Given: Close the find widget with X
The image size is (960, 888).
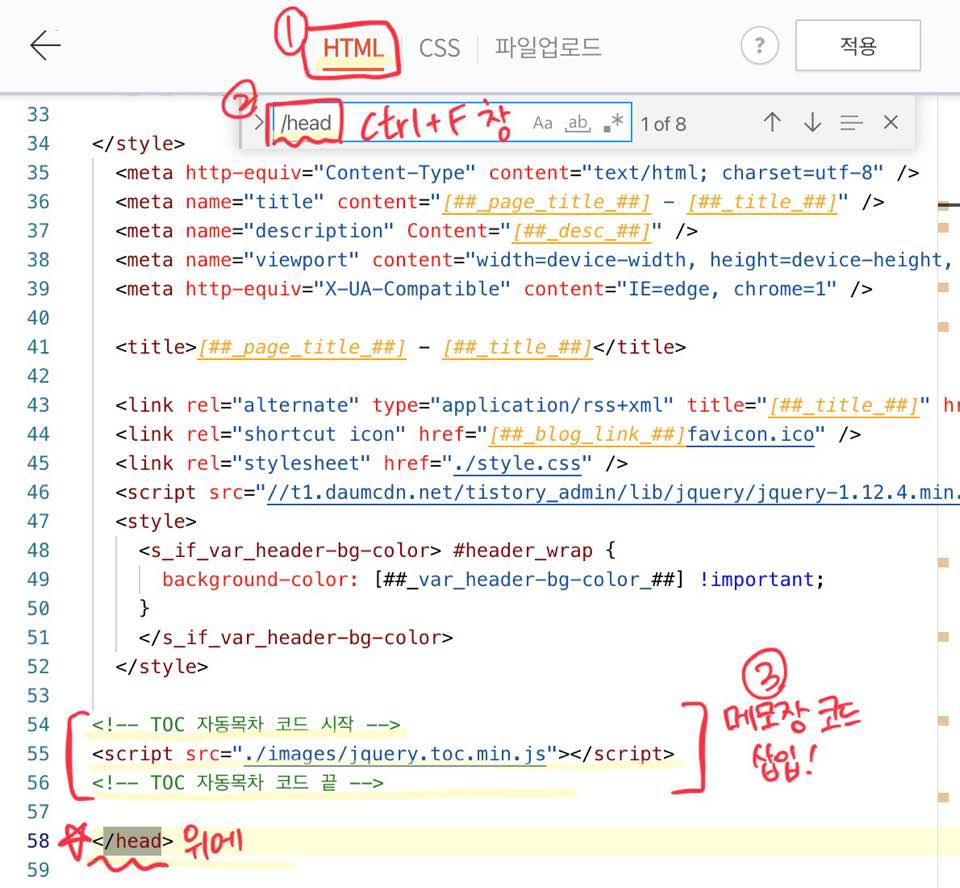Looking at the screenshot, I should pos(891,122).
